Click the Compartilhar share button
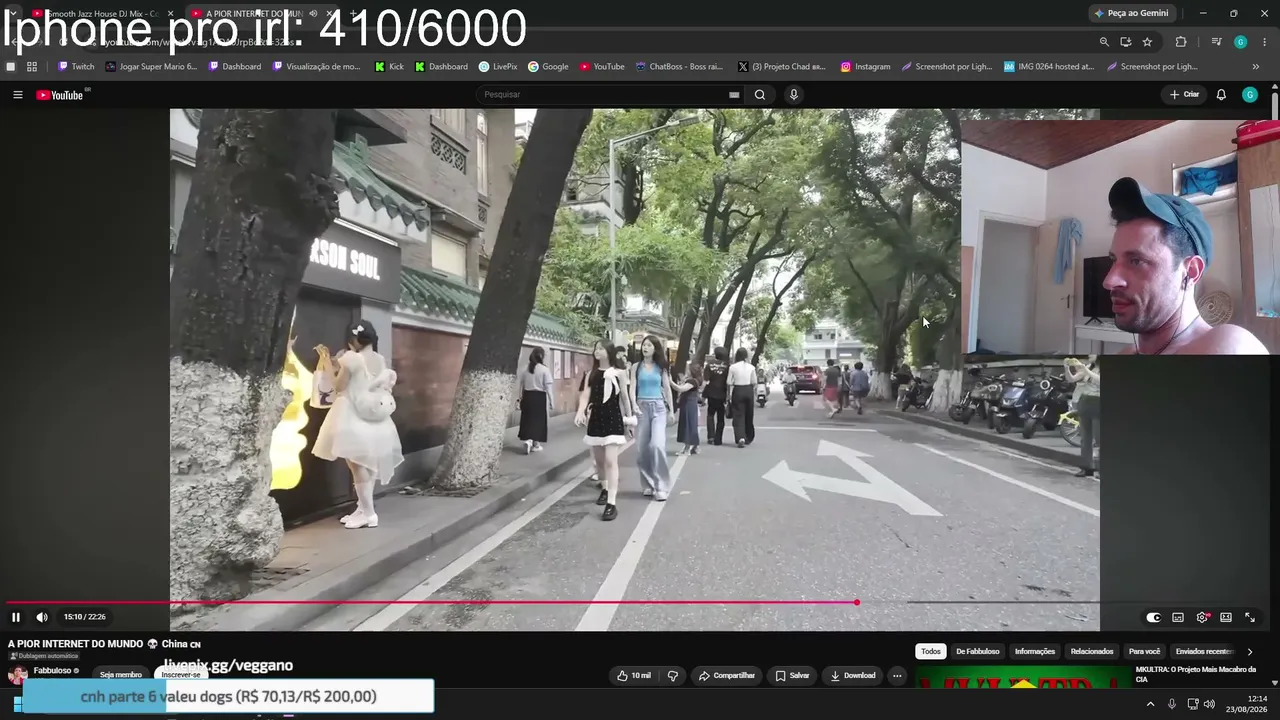Screen dimensions: 1280x720 tap(727, 676)
